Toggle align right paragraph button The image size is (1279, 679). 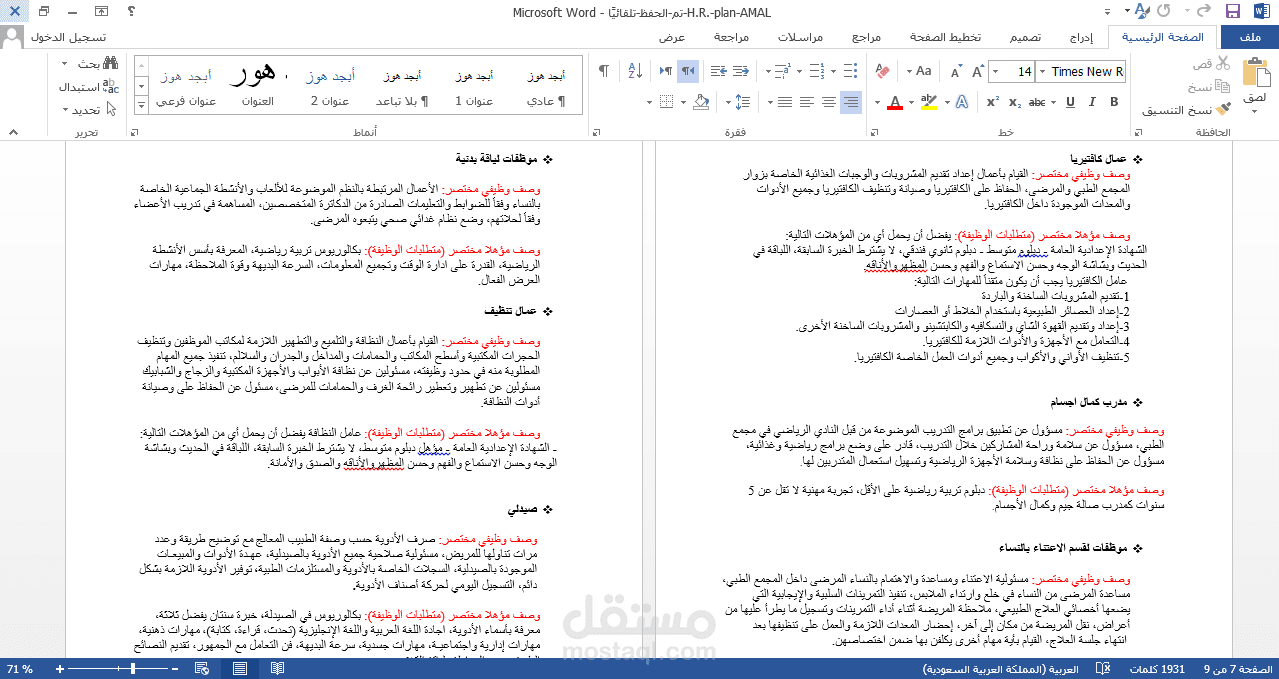tap(851, 102)
